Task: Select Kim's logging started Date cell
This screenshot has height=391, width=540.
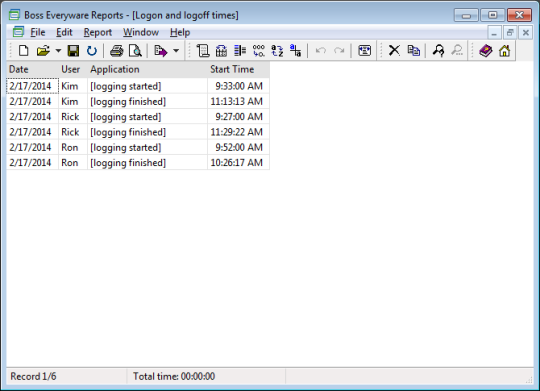Action: point(32,86)
